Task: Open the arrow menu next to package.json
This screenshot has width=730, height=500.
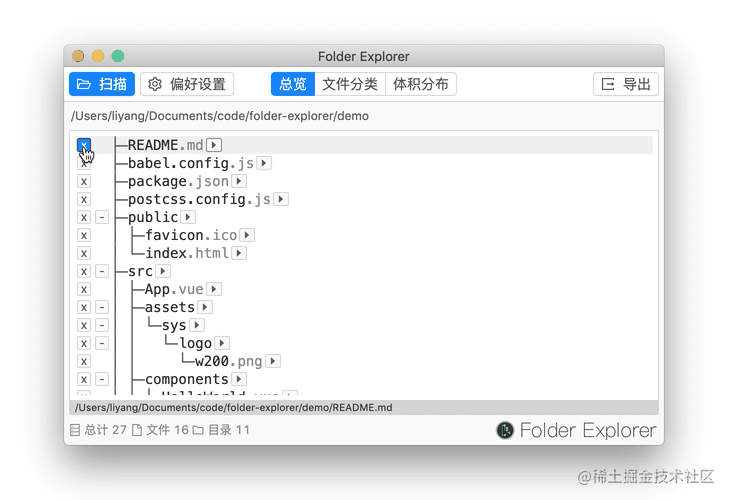Action: [239, 181]
